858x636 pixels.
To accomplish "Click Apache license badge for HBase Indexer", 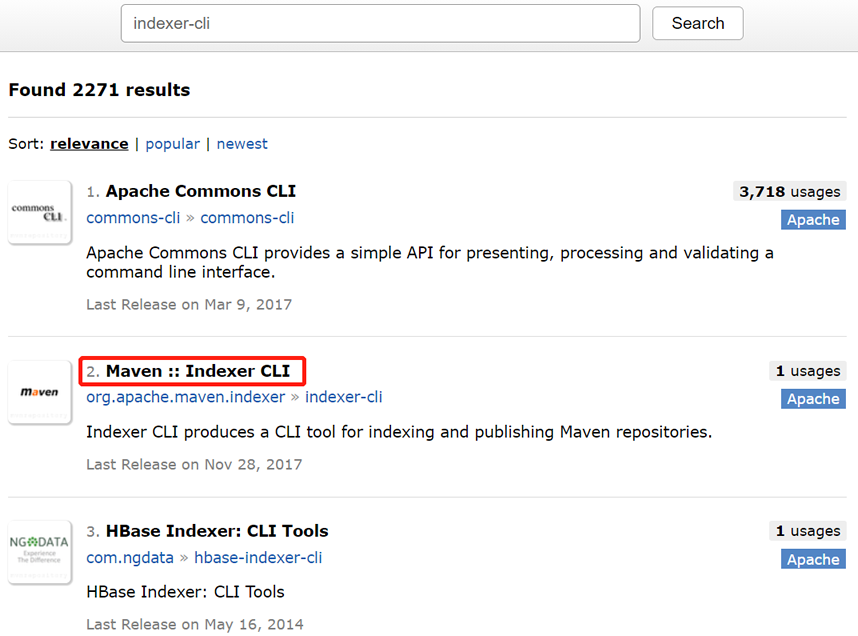I will pyautogui.click(x=812, y=559).
